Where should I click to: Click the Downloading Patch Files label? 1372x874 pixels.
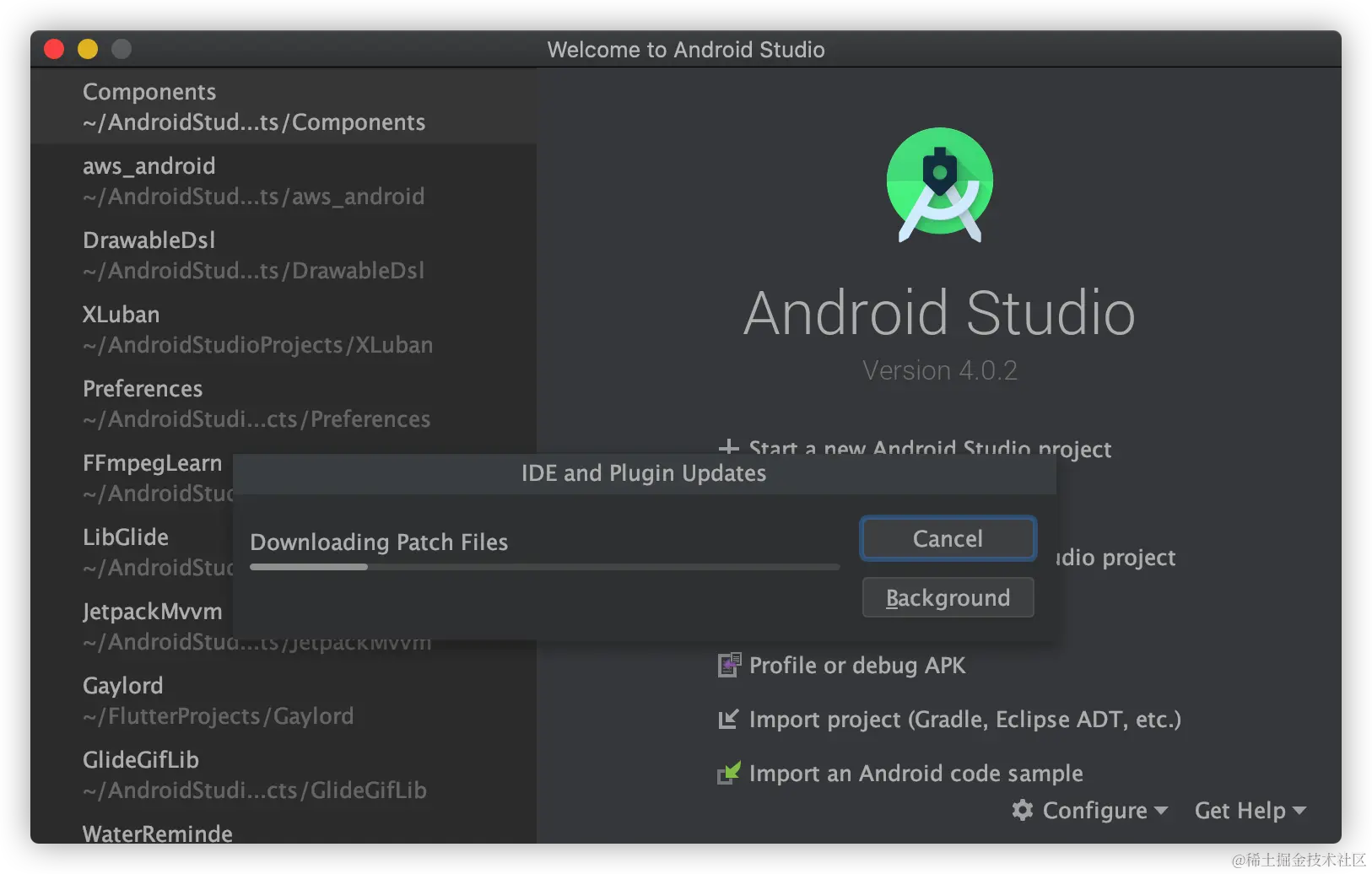coord(379,542)
